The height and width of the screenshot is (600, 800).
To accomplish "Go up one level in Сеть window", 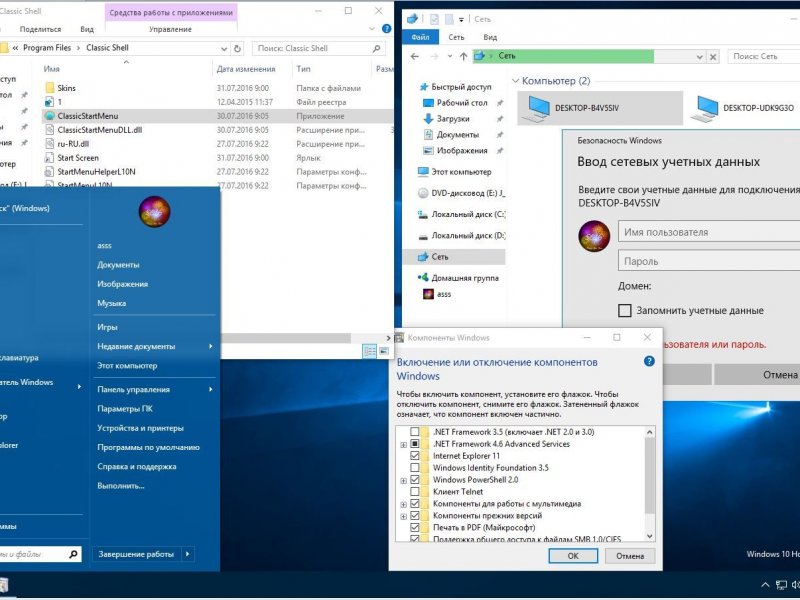I will 463,57.
